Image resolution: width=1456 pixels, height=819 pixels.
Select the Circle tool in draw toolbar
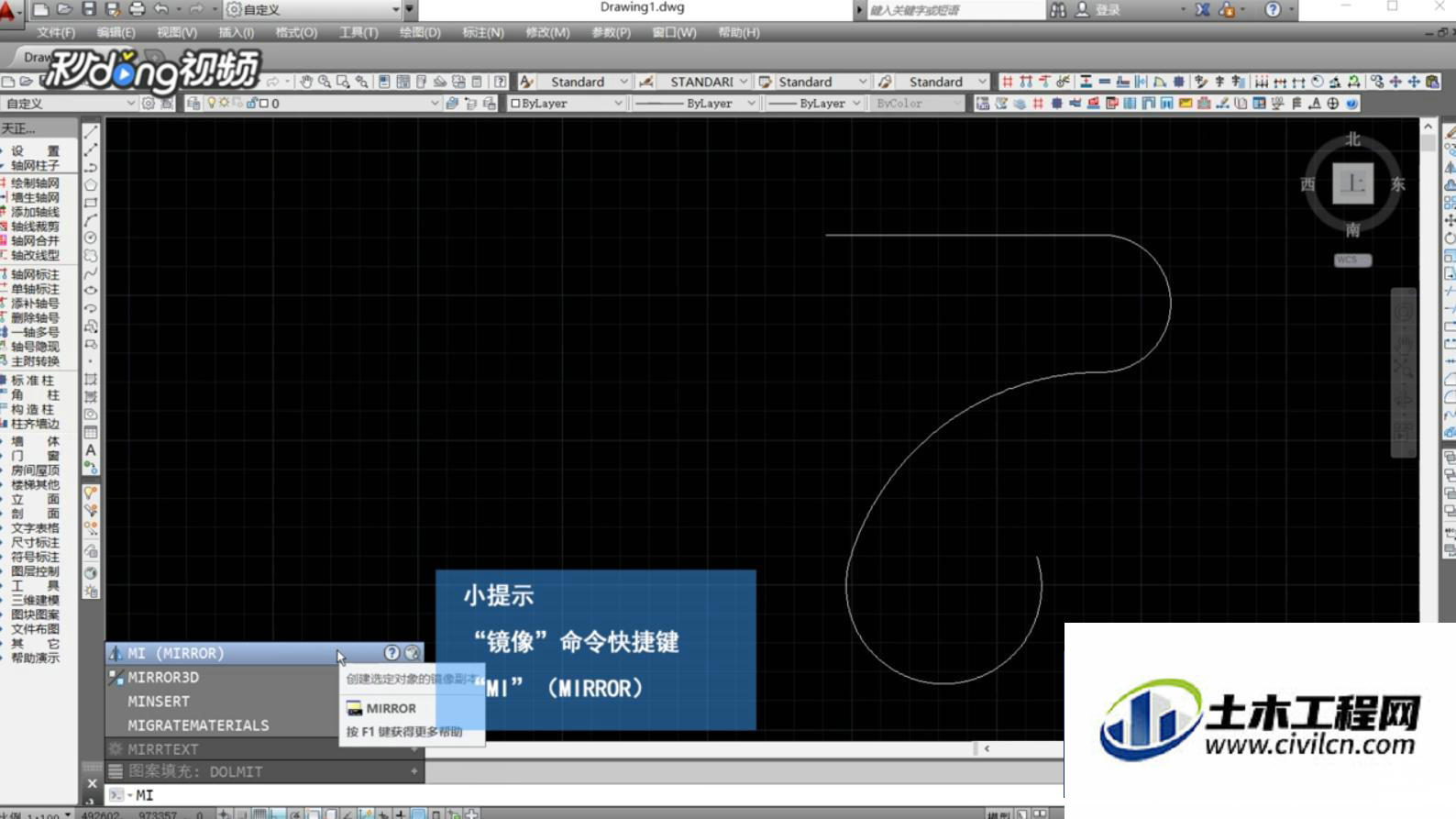[x=91, y=238]
